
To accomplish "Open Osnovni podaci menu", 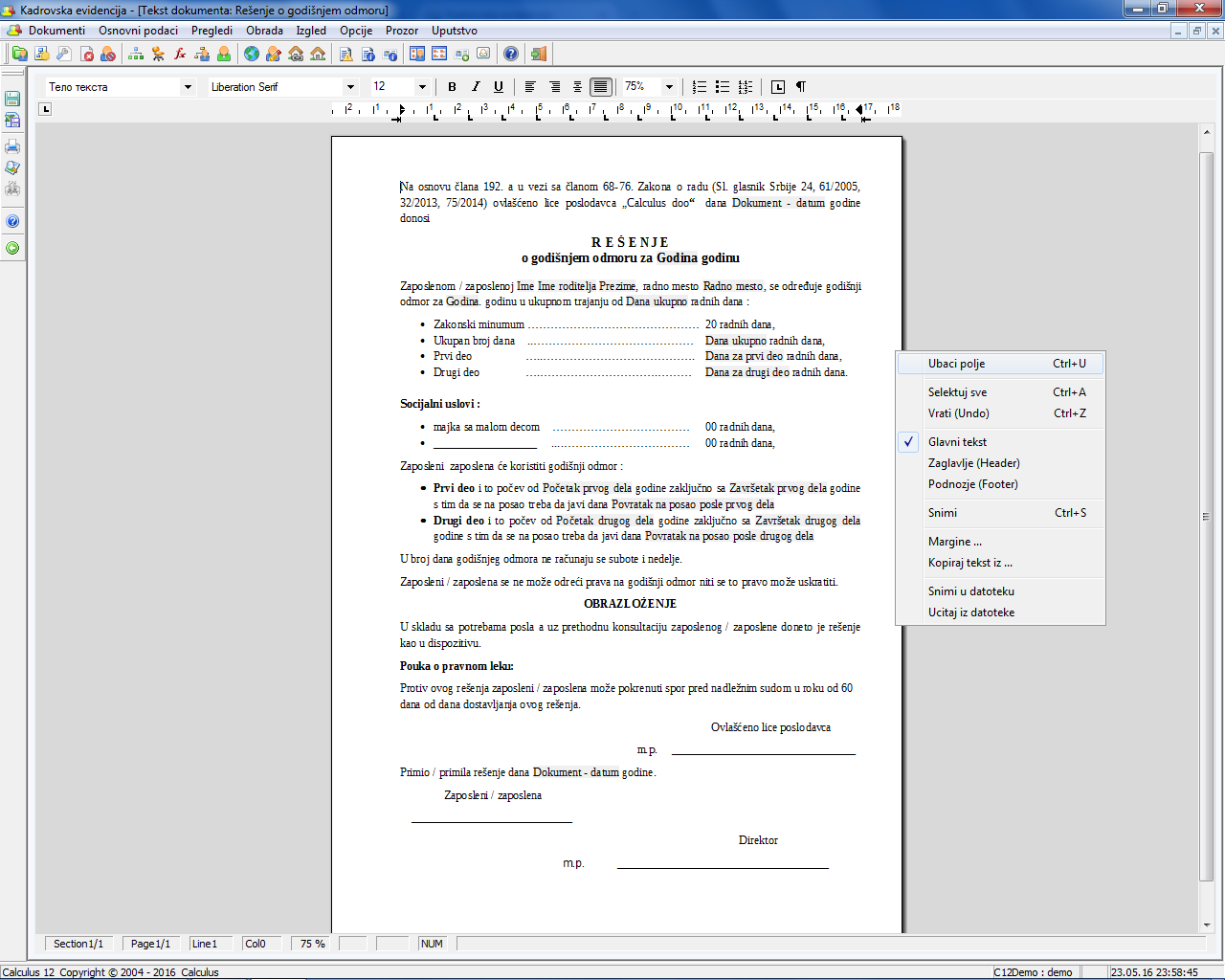I will click(138, 31).
